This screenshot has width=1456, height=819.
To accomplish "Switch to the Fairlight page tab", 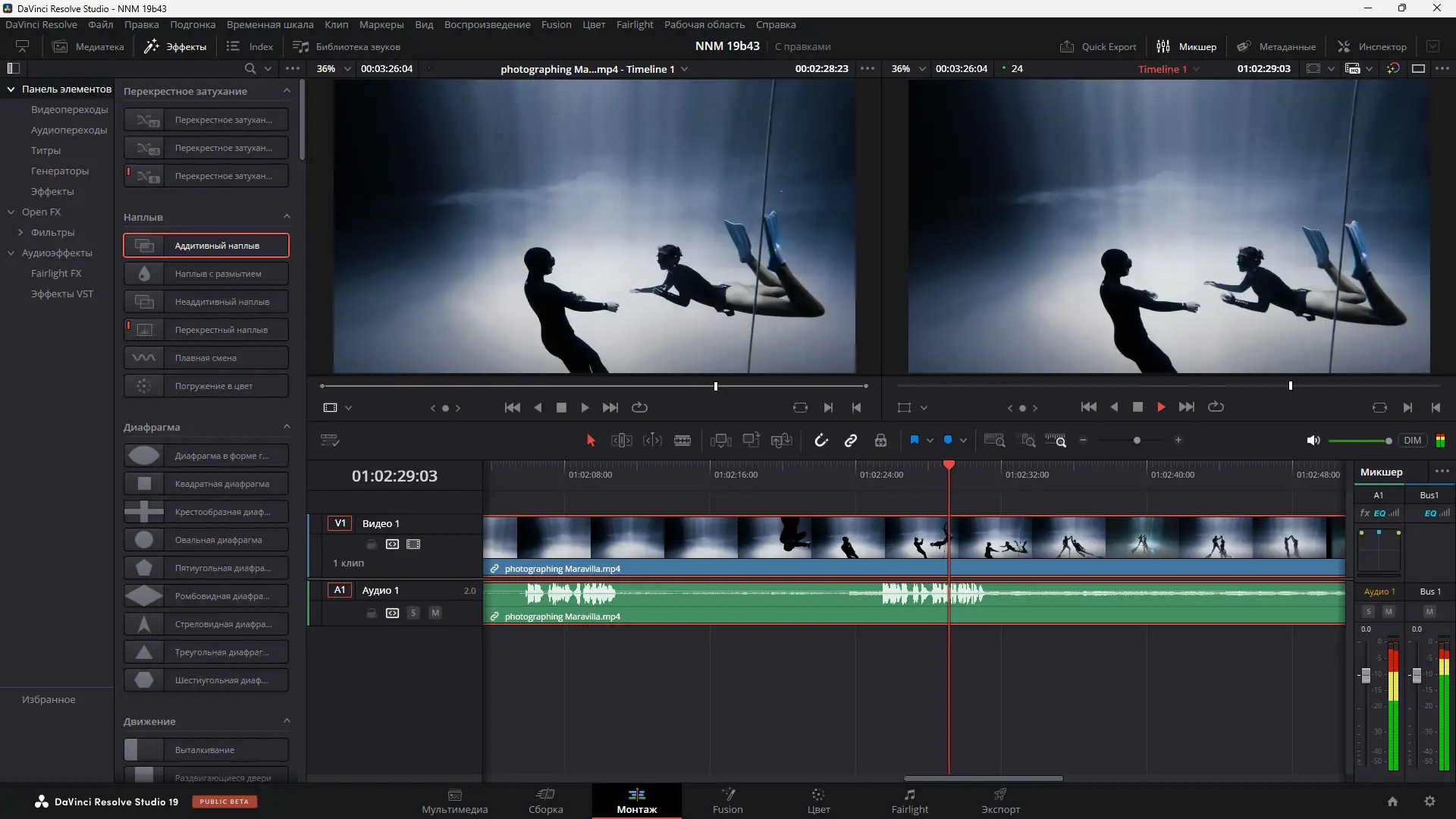I will 909,801.
